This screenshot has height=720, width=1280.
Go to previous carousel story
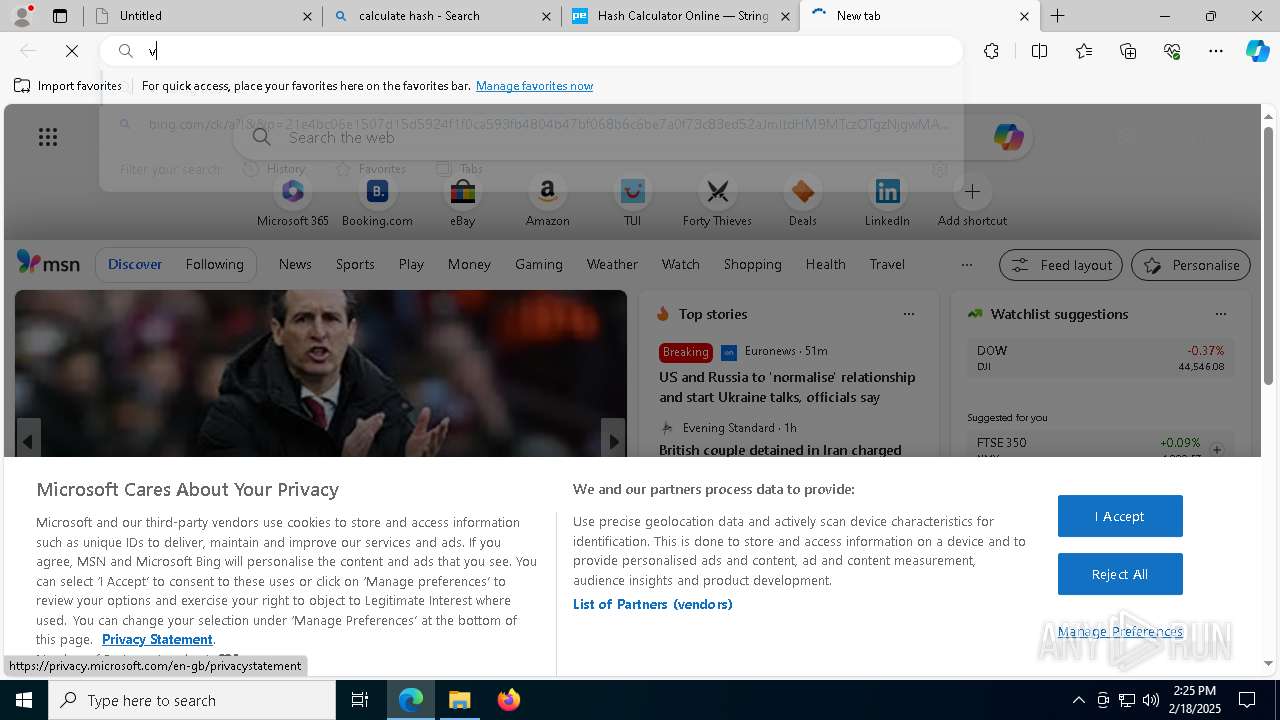28,441
